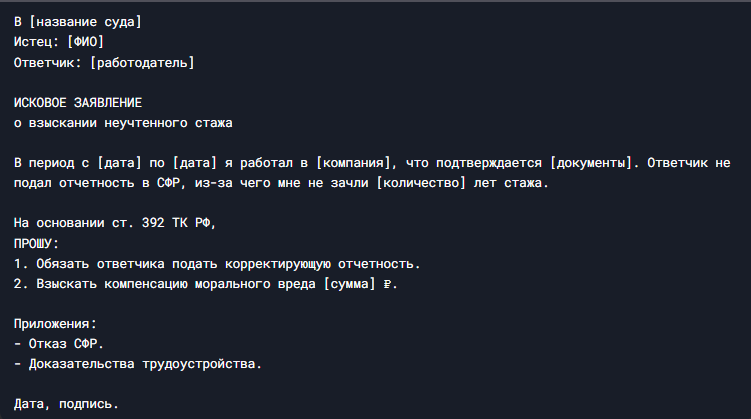This screenshot has width=751, height=419.
Task: Click the first [дата] placeholder
Action: pos(119,163)
